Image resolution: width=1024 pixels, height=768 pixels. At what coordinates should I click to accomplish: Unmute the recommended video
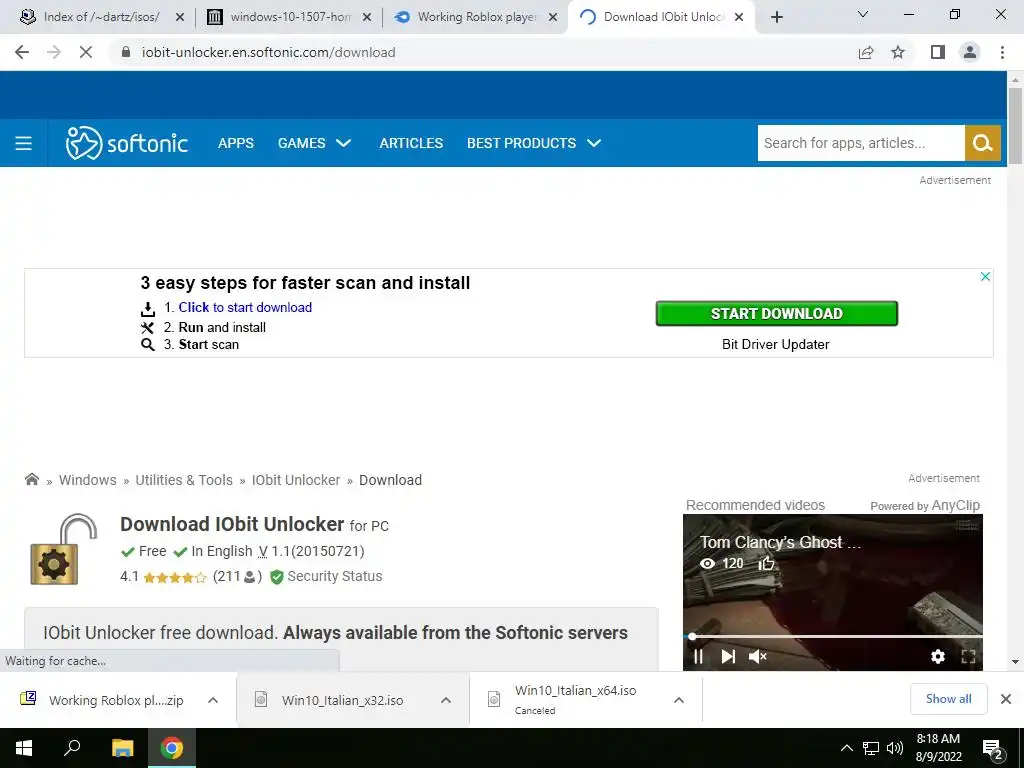[758, 656]
